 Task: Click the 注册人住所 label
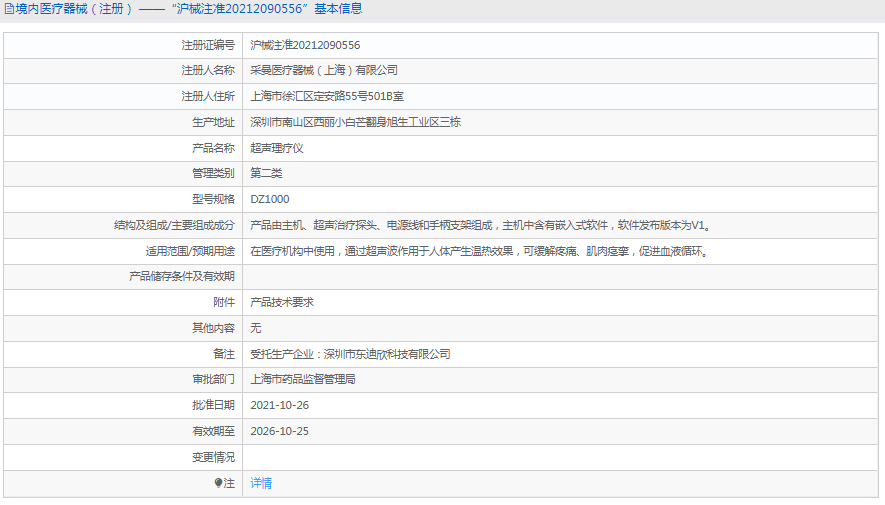[208, 96]
